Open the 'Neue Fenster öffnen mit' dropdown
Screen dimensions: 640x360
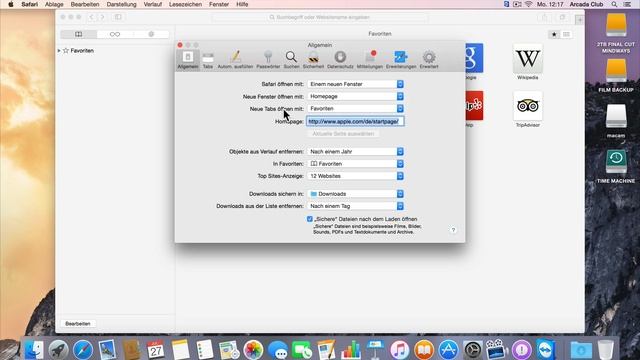point(356,96)
